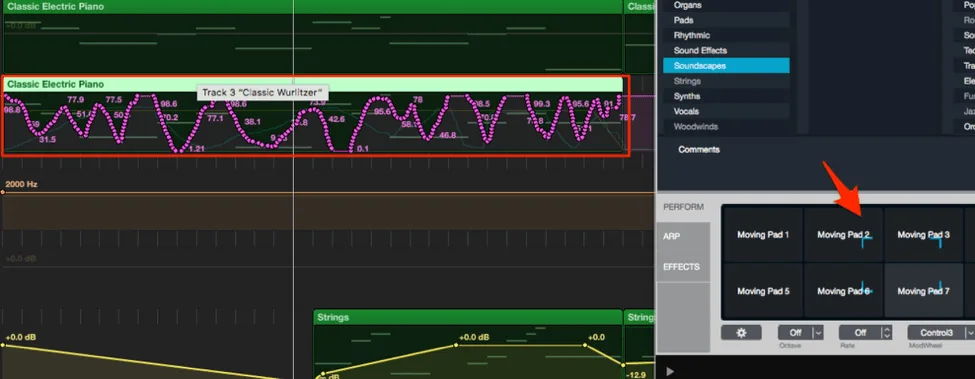Click the 2000 Hz automation point
The image size is (975, 379).
pyautogui.click(x=2, y=193)
